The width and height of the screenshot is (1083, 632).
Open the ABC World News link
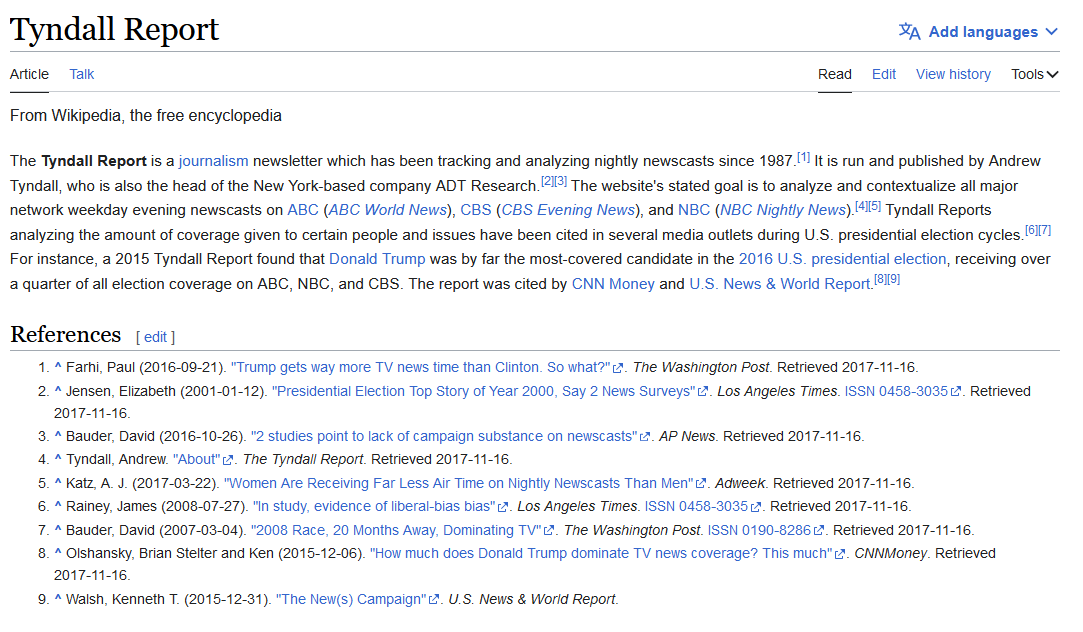click(x=387, y=210)
